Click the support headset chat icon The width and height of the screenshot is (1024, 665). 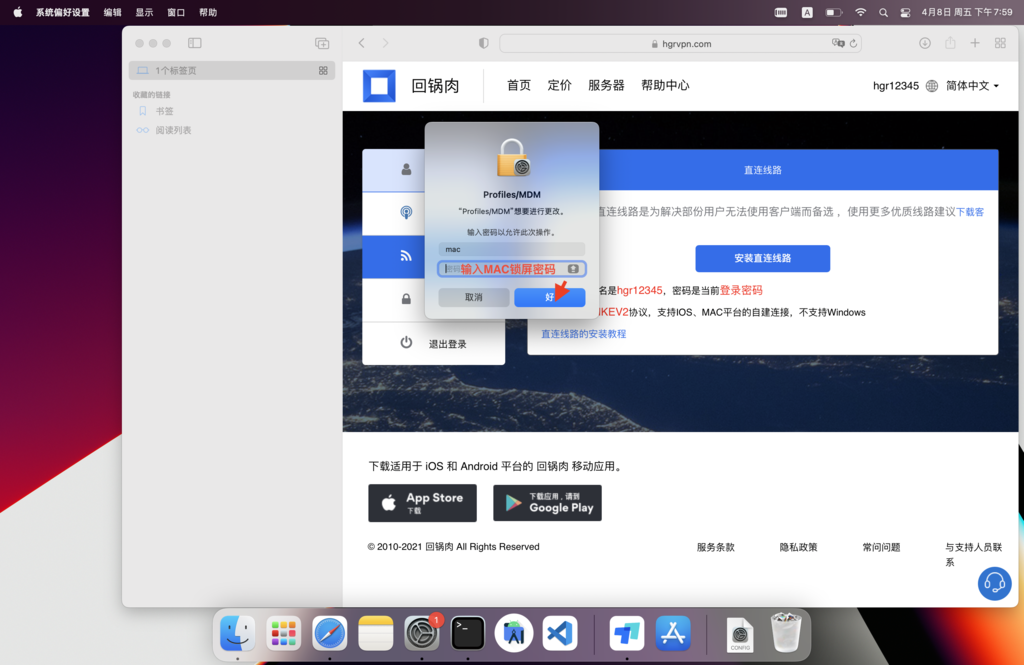pyautogui.click(x=994, y=583)
